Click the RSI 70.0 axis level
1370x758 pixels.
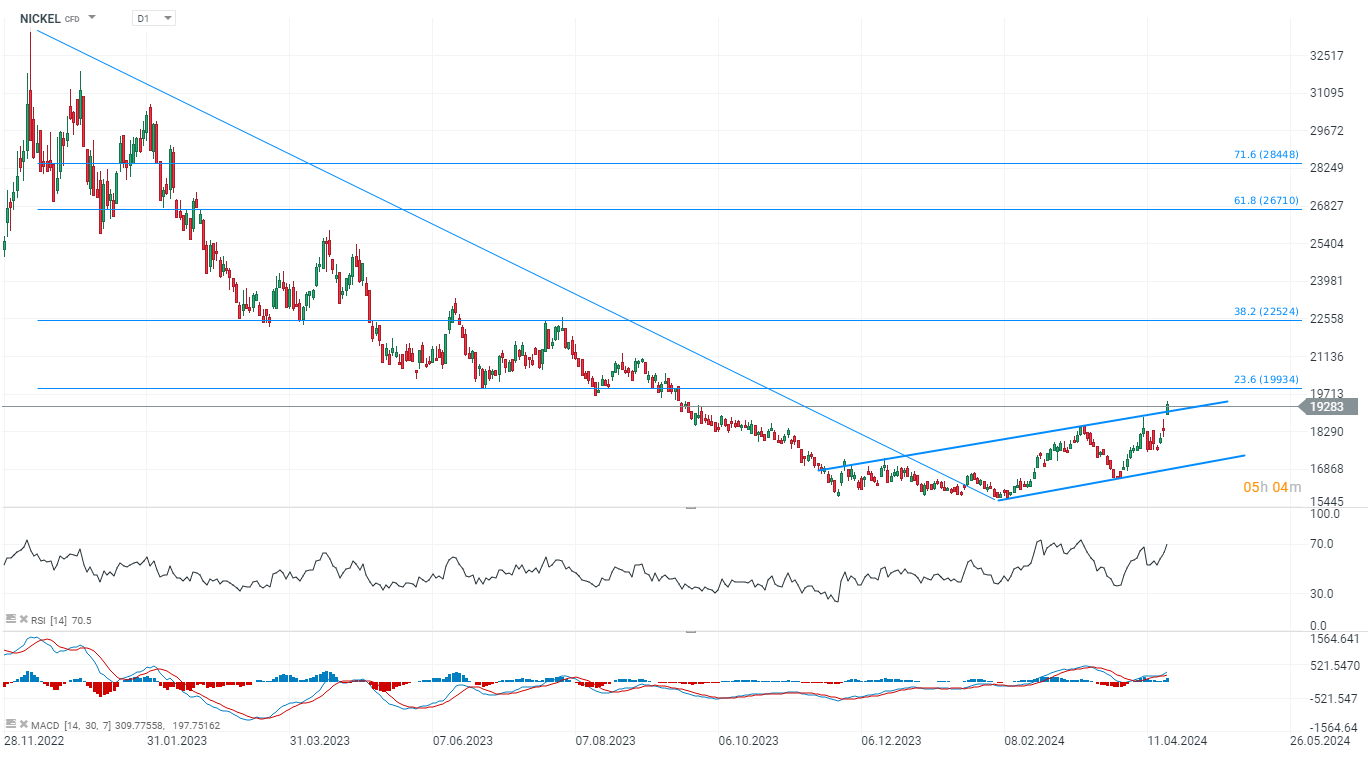click(x=1324, y=544)
